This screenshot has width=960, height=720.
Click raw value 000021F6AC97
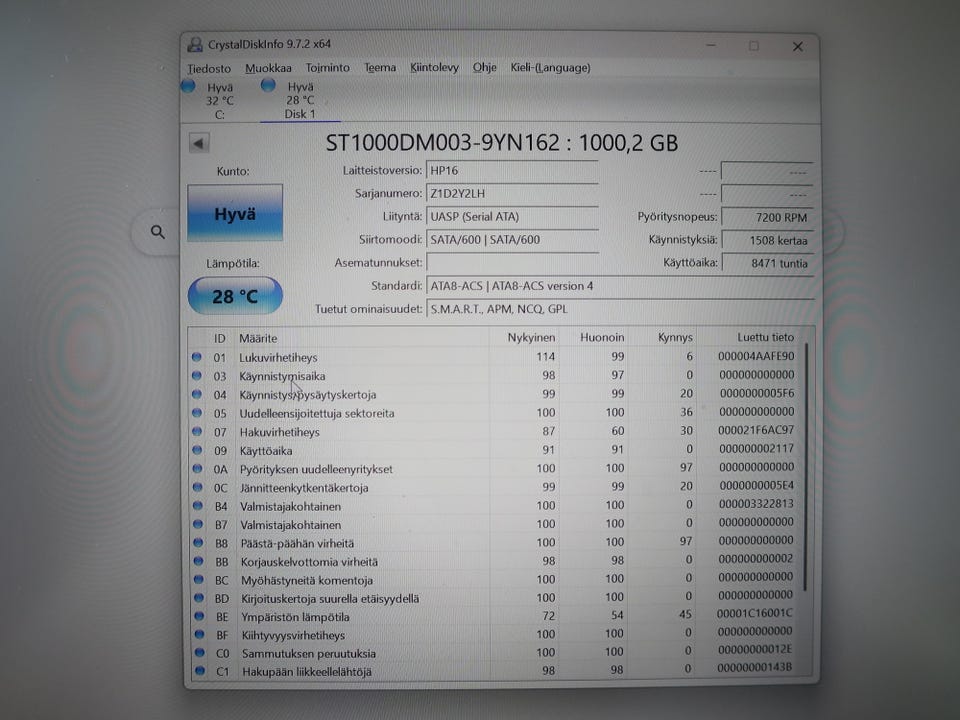pyautogui.click(x=756, y=430)
